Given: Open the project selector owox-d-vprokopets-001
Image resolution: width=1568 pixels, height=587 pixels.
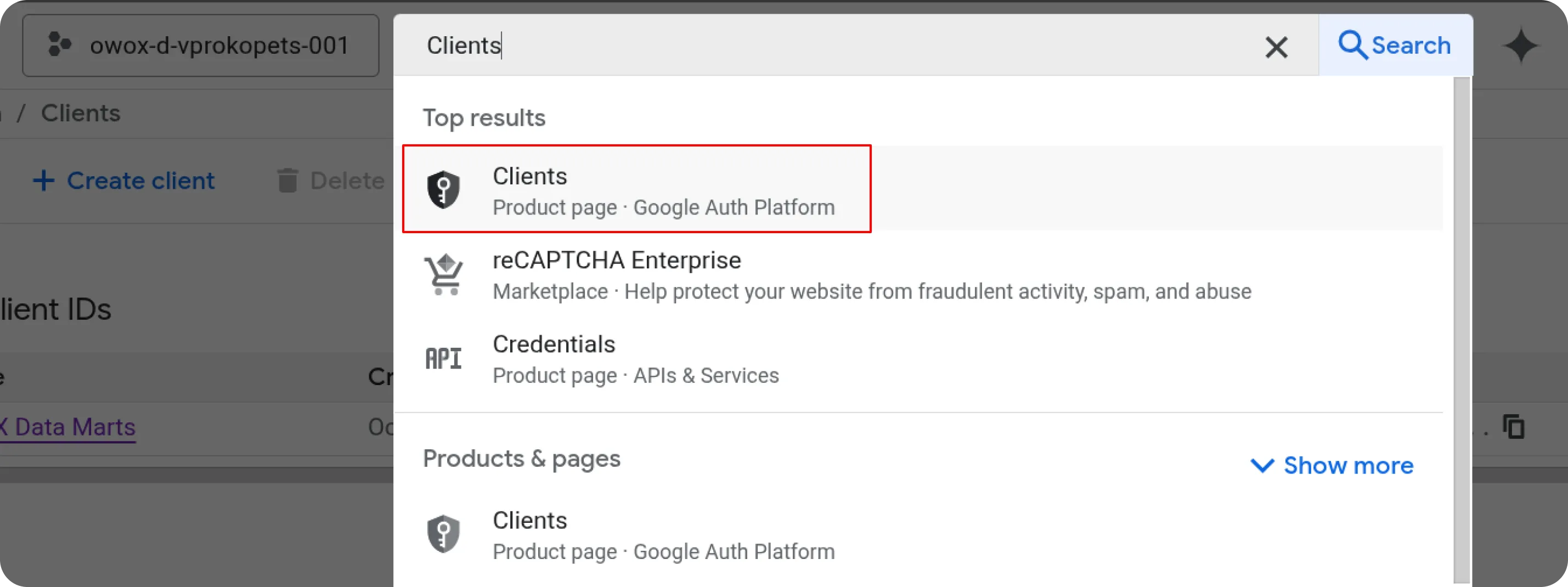Looking at the screenshot, I should pos(201,45).
